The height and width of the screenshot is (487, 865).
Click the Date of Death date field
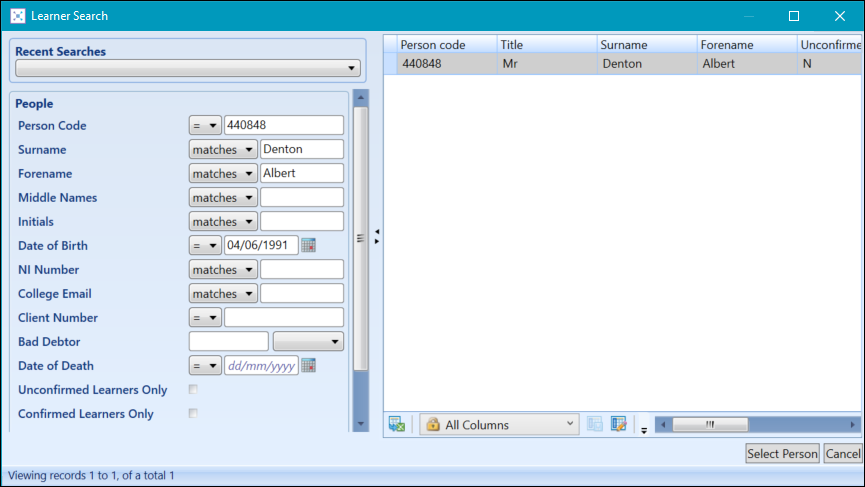pyautogui.click(x=261, y=365)
